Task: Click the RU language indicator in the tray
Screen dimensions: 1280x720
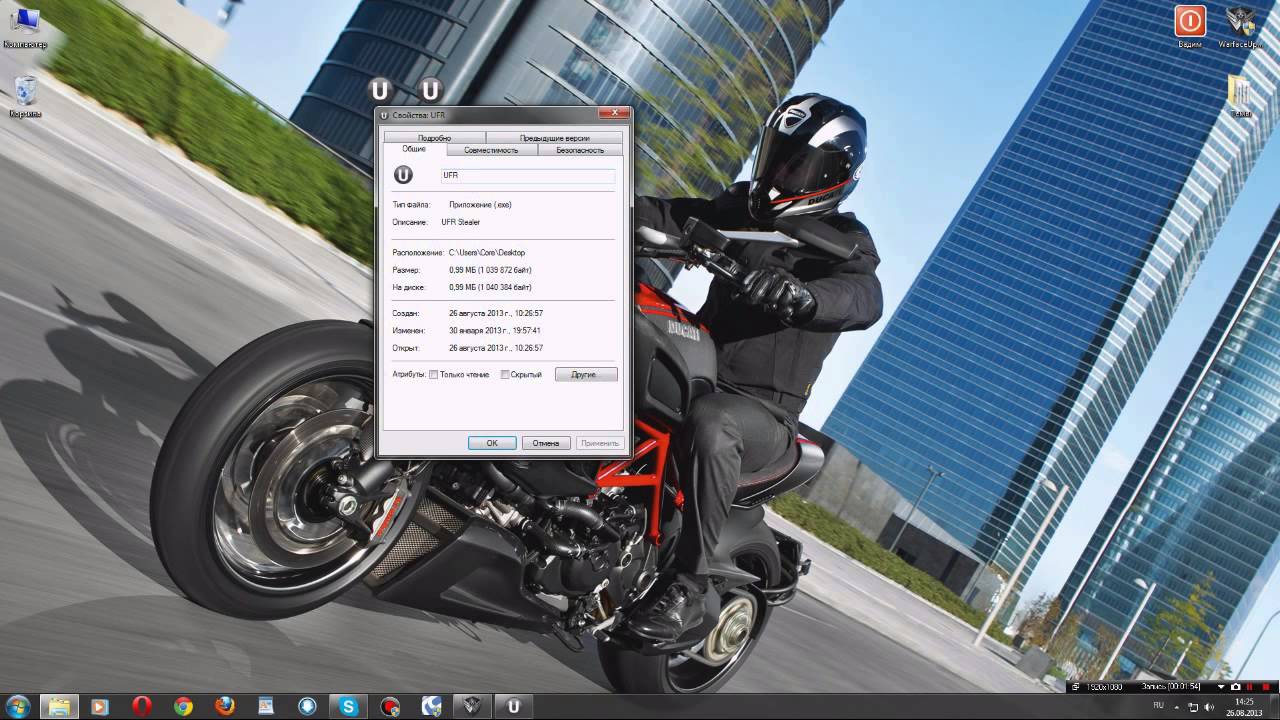Action: point(1158,706)
